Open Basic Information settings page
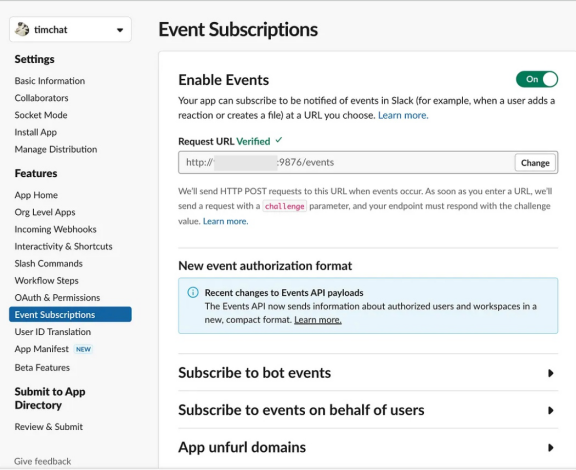576x470 pixels. 50,81
